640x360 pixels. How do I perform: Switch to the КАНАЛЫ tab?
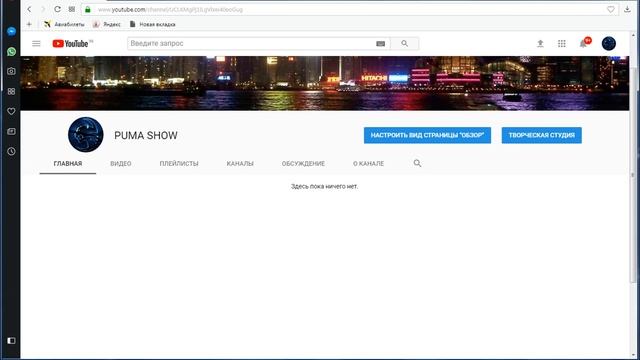coord(240,164)
